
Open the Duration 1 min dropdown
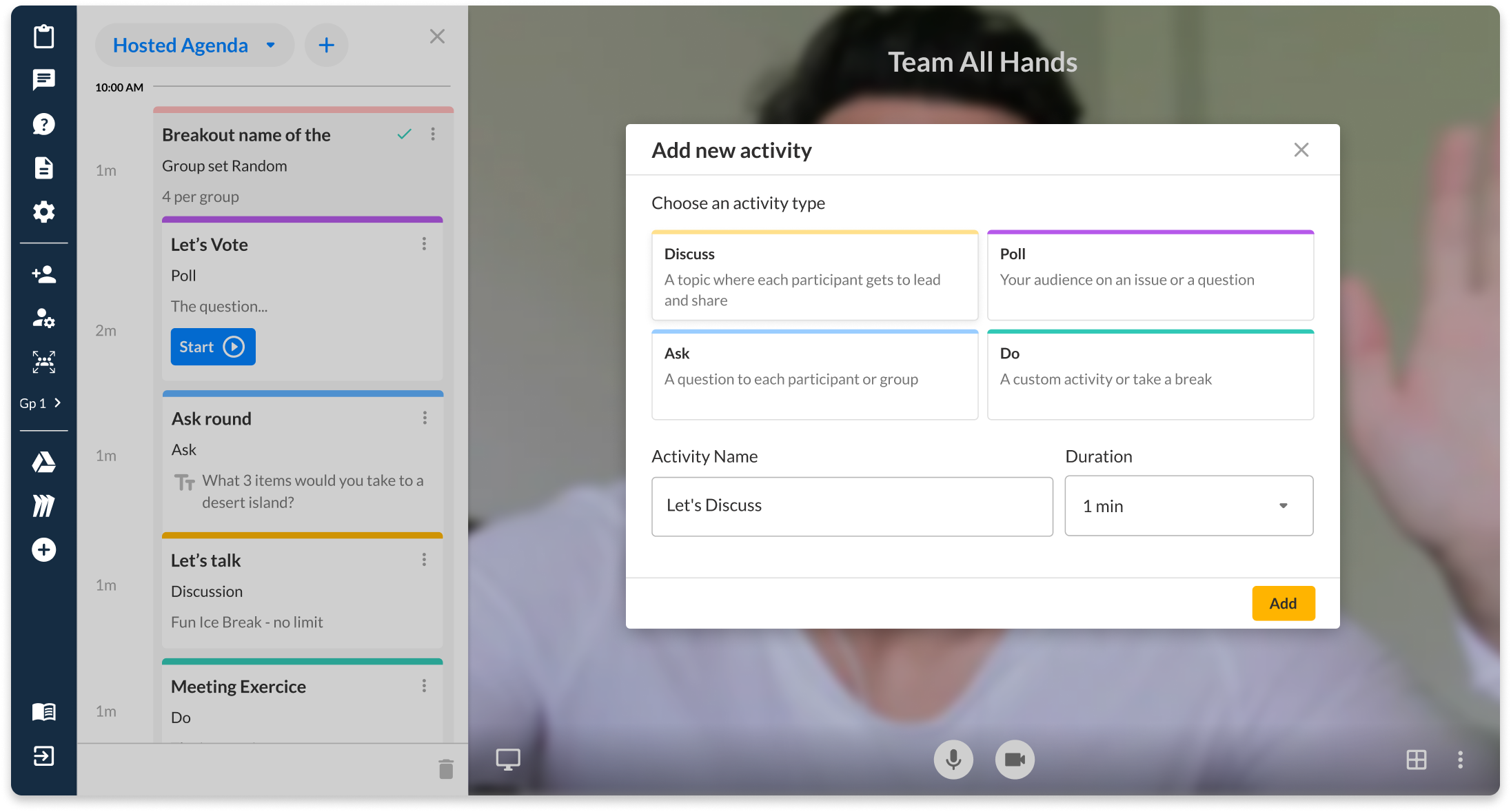click(1188, 506)
